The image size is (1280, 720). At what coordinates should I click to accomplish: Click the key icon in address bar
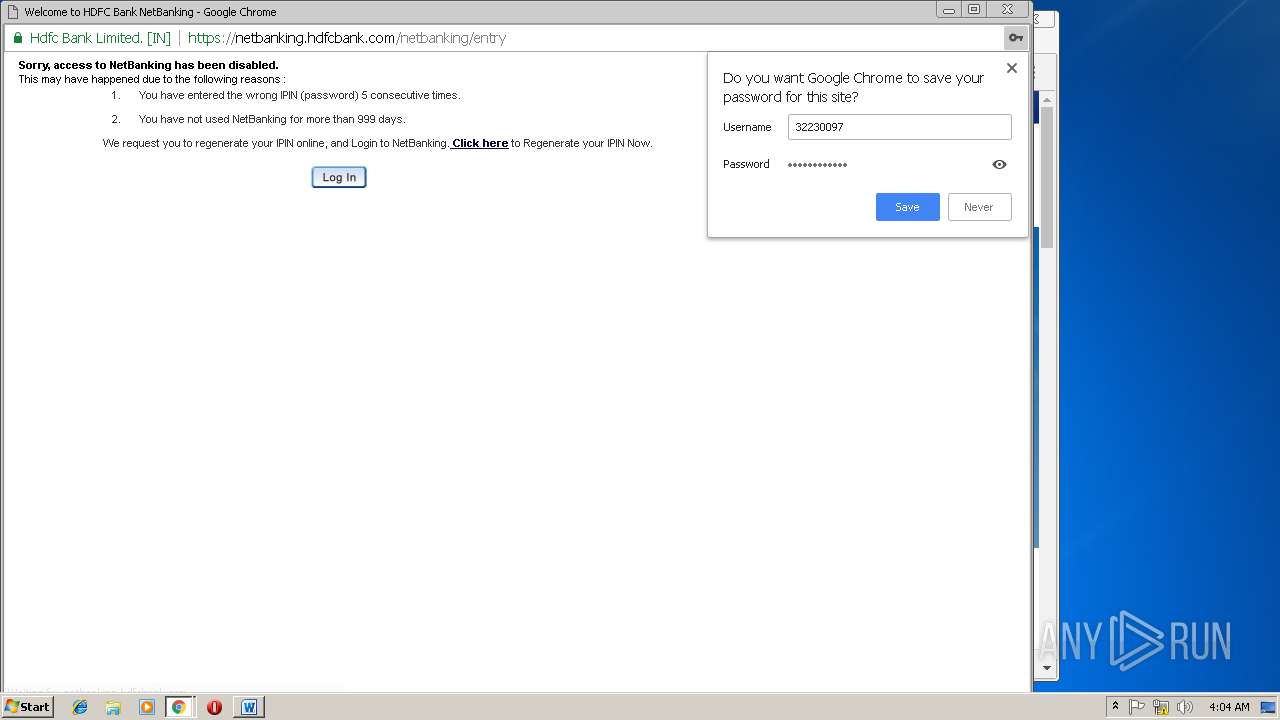click(1015, 38)
